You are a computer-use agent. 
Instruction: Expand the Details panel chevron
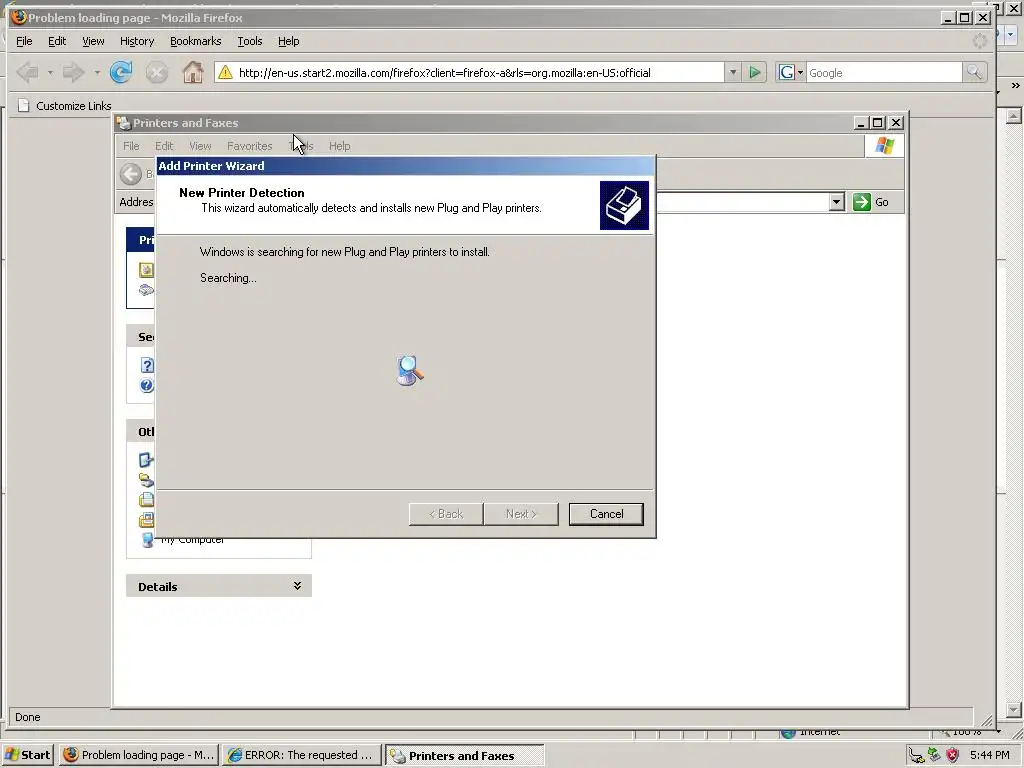[297, 586]
